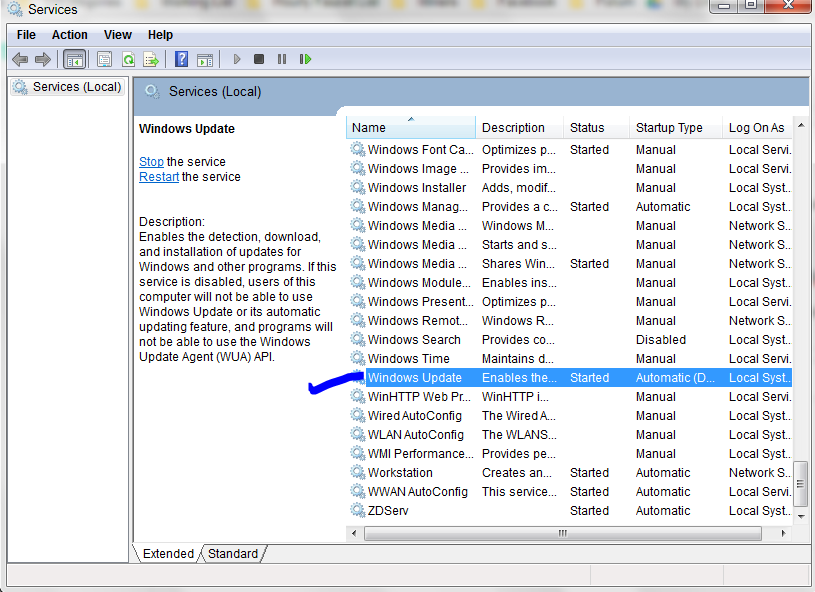815x592 pixels.
Task: Click the gear icon beside Windows Font Cache
Action: (x=358, y=150)
